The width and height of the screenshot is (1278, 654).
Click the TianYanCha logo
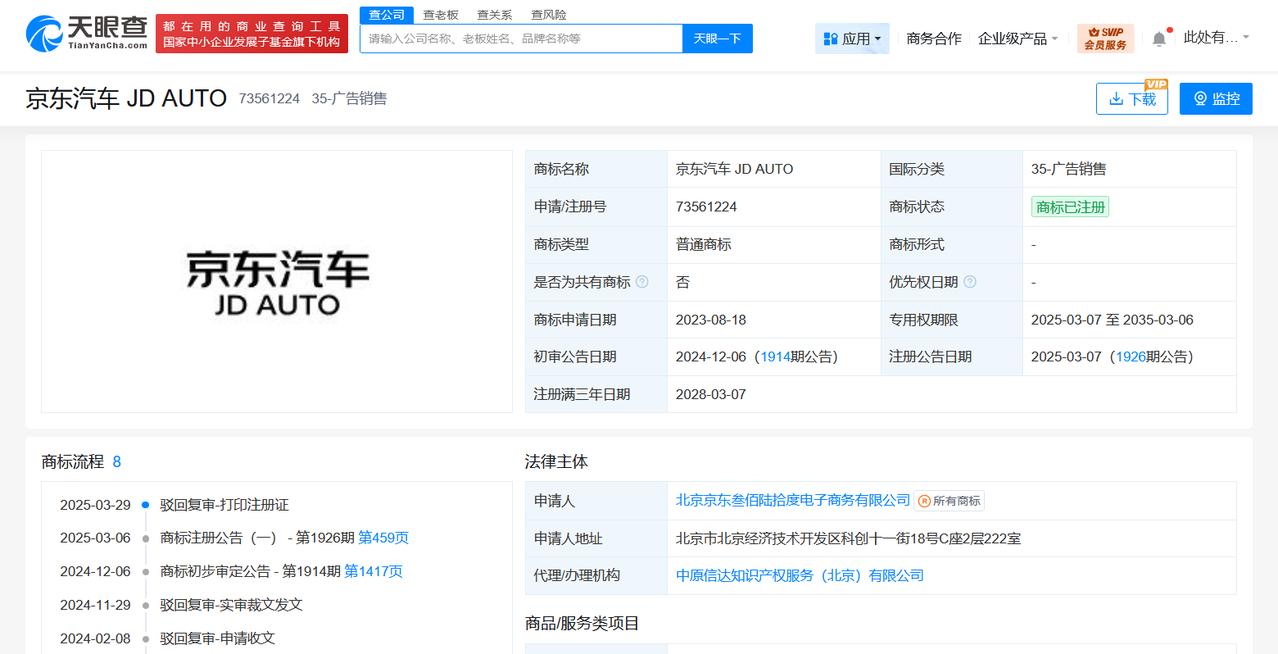86,33
